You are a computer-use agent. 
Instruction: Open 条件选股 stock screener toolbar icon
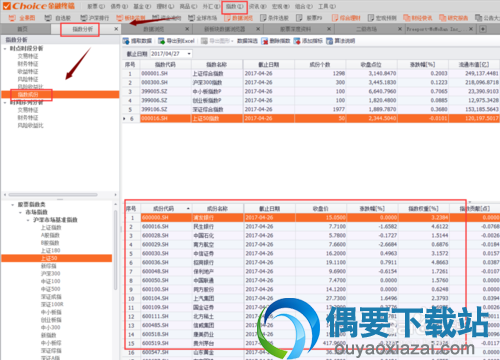click(274, 18)
